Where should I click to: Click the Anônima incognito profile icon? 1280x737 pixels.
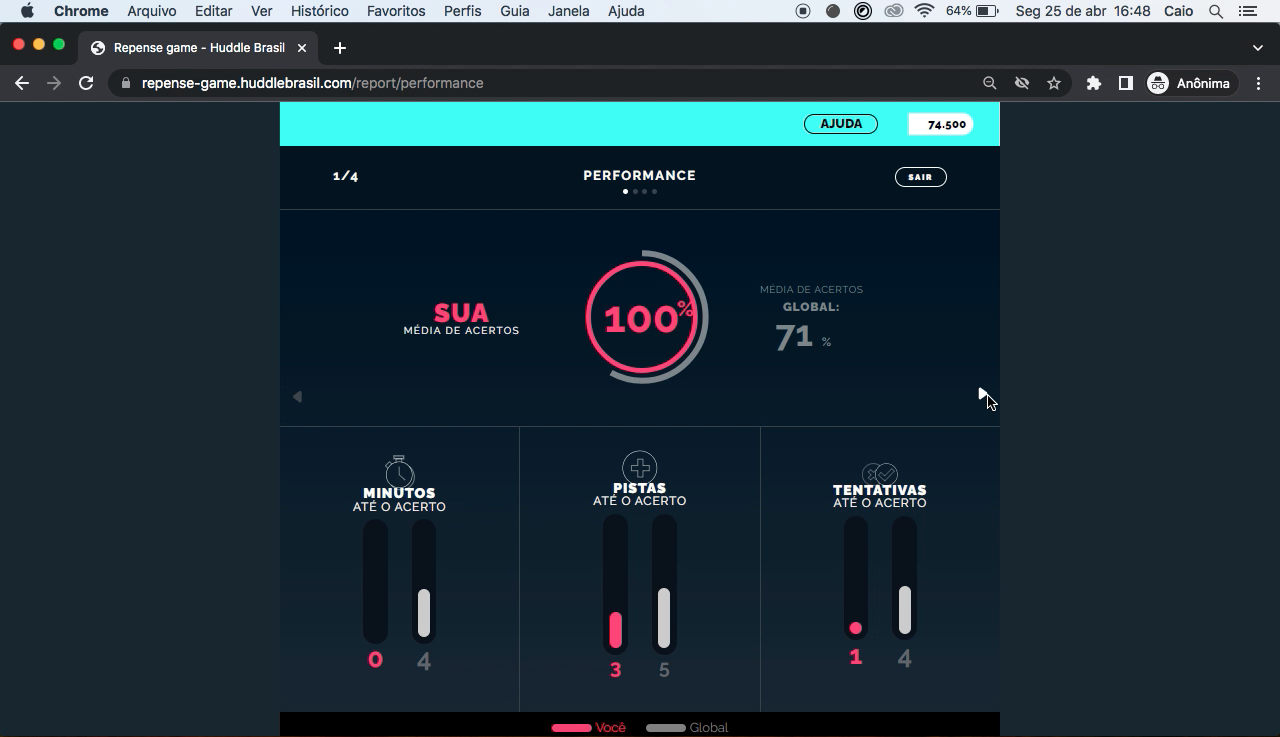tap(1157, 83)
